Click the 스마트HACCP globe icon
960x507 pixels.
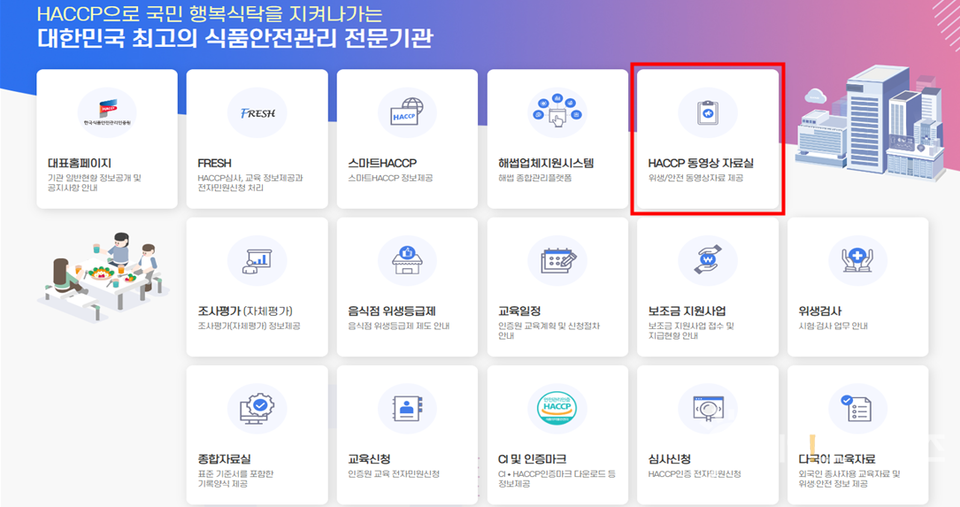point(407,113)
